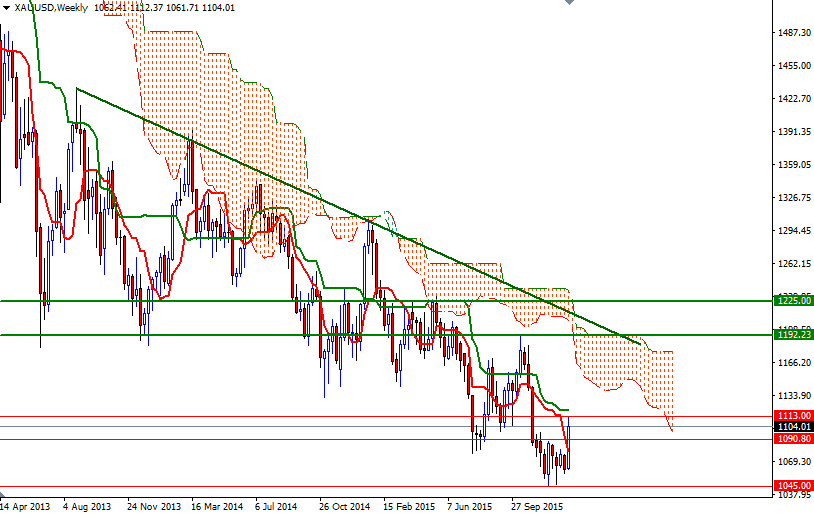Select the 1225.00 green price level label

(x=793, y=301)
